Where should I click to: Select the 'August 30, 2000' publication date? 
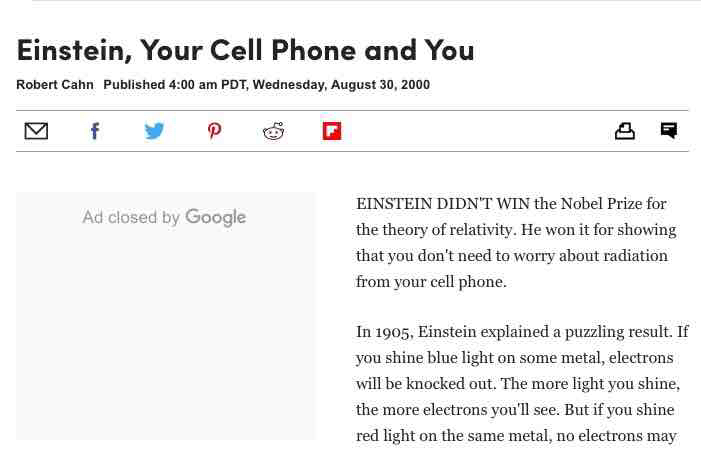click(378, 85)
